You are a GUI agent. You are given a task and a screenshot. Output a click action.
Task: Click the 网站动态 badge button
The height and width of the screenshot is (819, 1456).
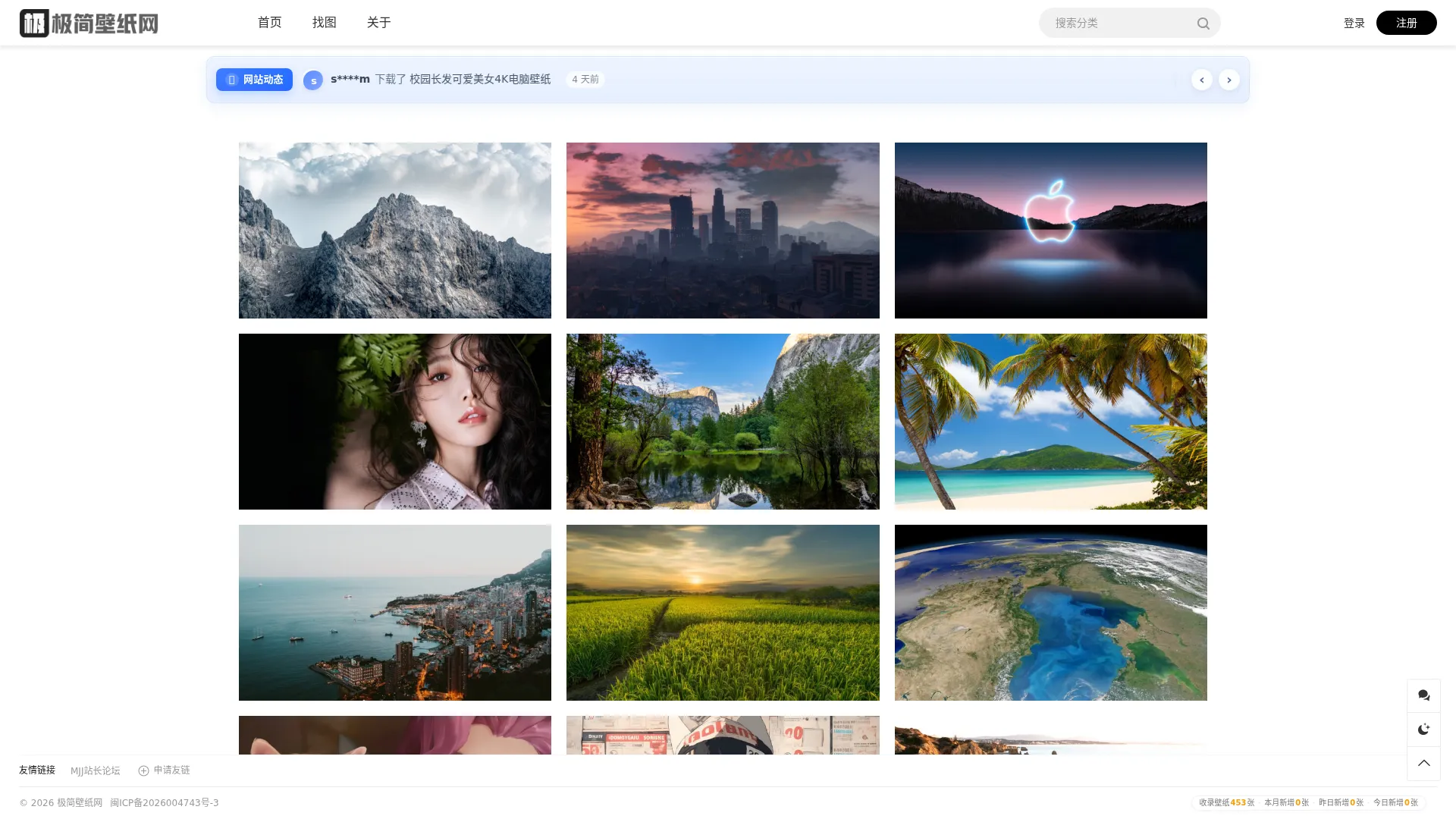tap(254, 80)
